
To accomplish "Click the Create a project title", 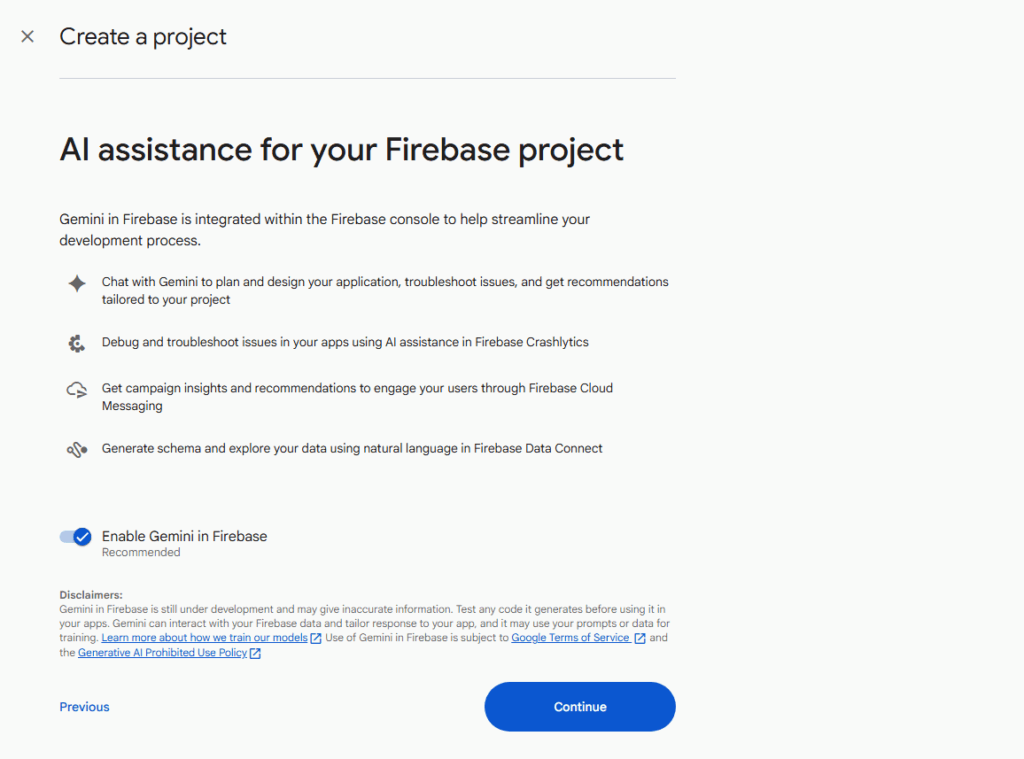I will coord(143,37).
